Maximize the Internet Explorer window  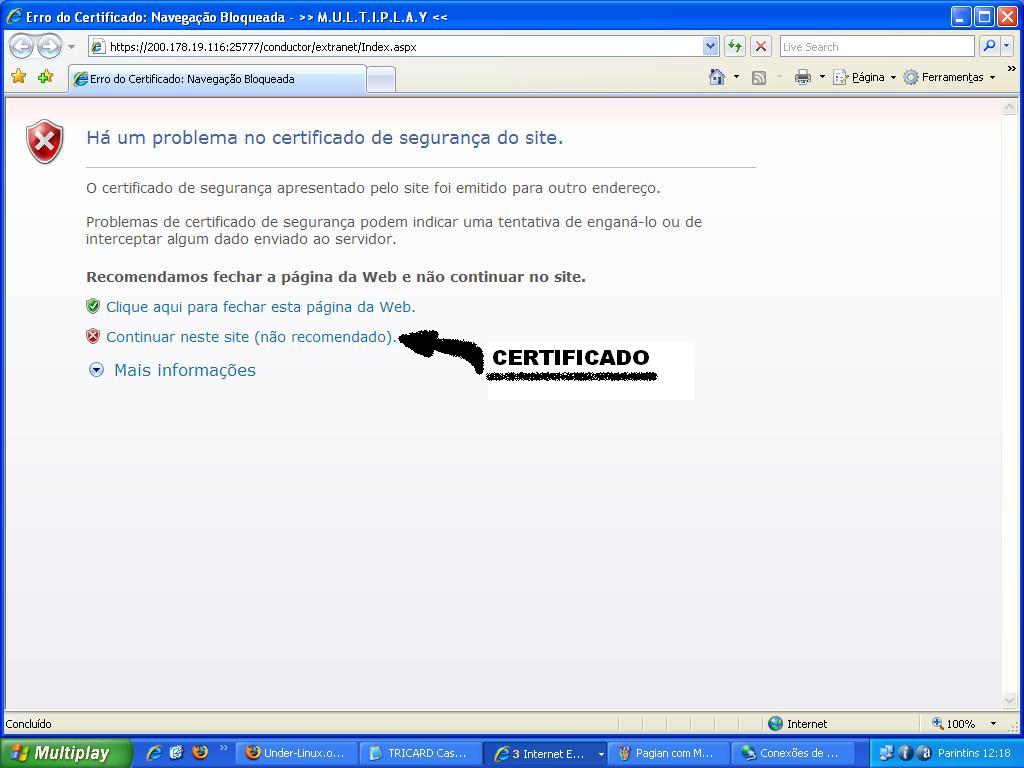pyautogui.click(x=984, y=17)
